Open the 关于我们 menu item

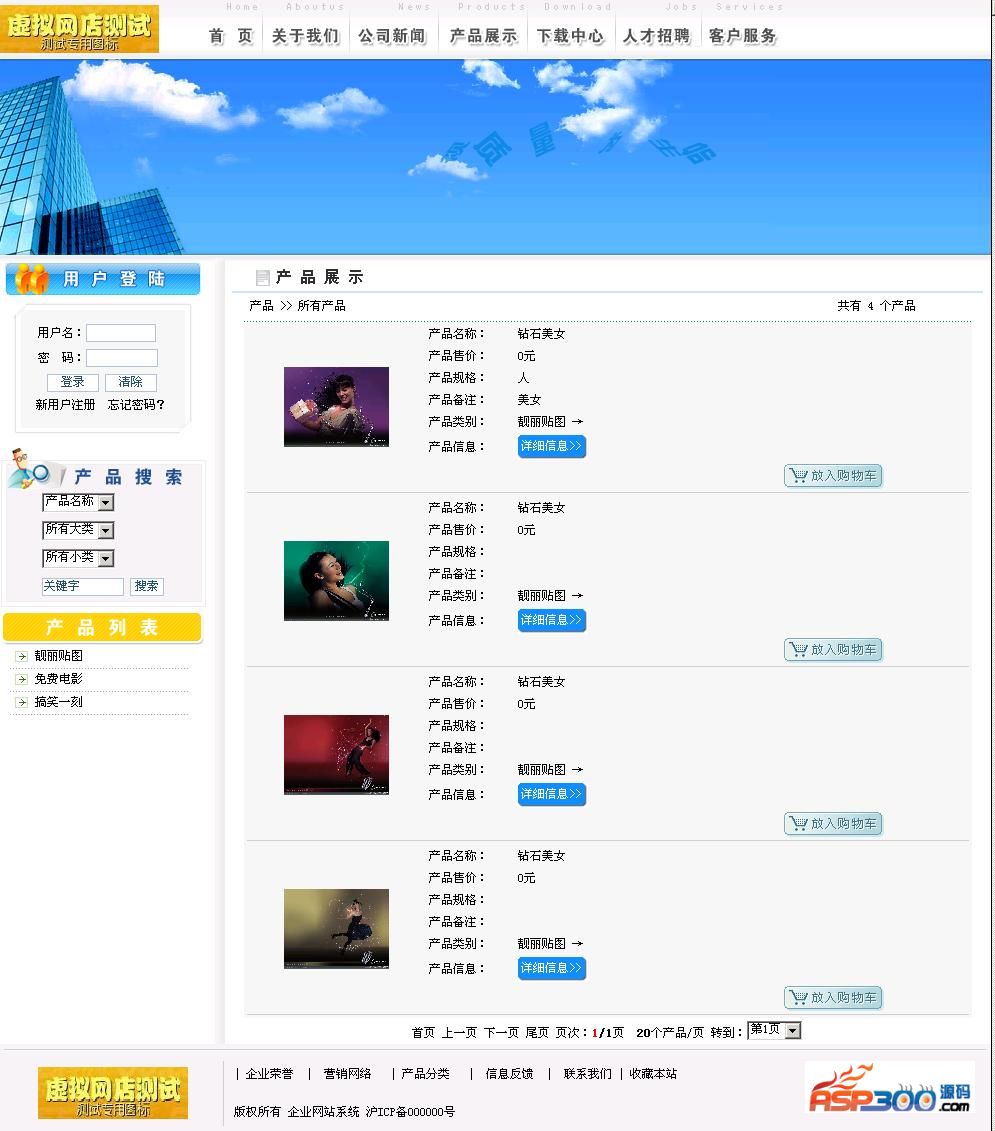pos(305,36)
